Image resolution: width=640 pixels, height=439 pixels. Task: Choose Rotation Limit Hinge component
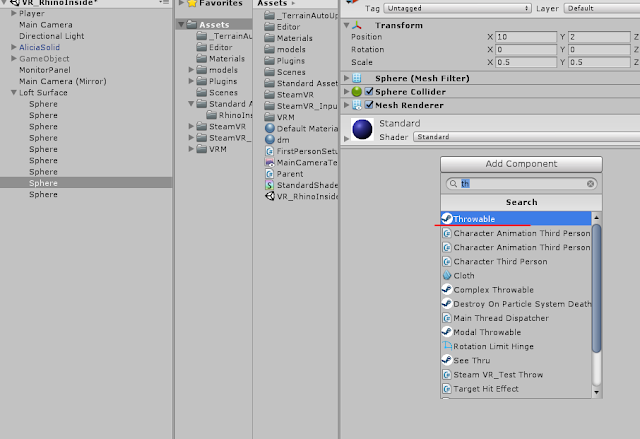(x=516, y=346)
